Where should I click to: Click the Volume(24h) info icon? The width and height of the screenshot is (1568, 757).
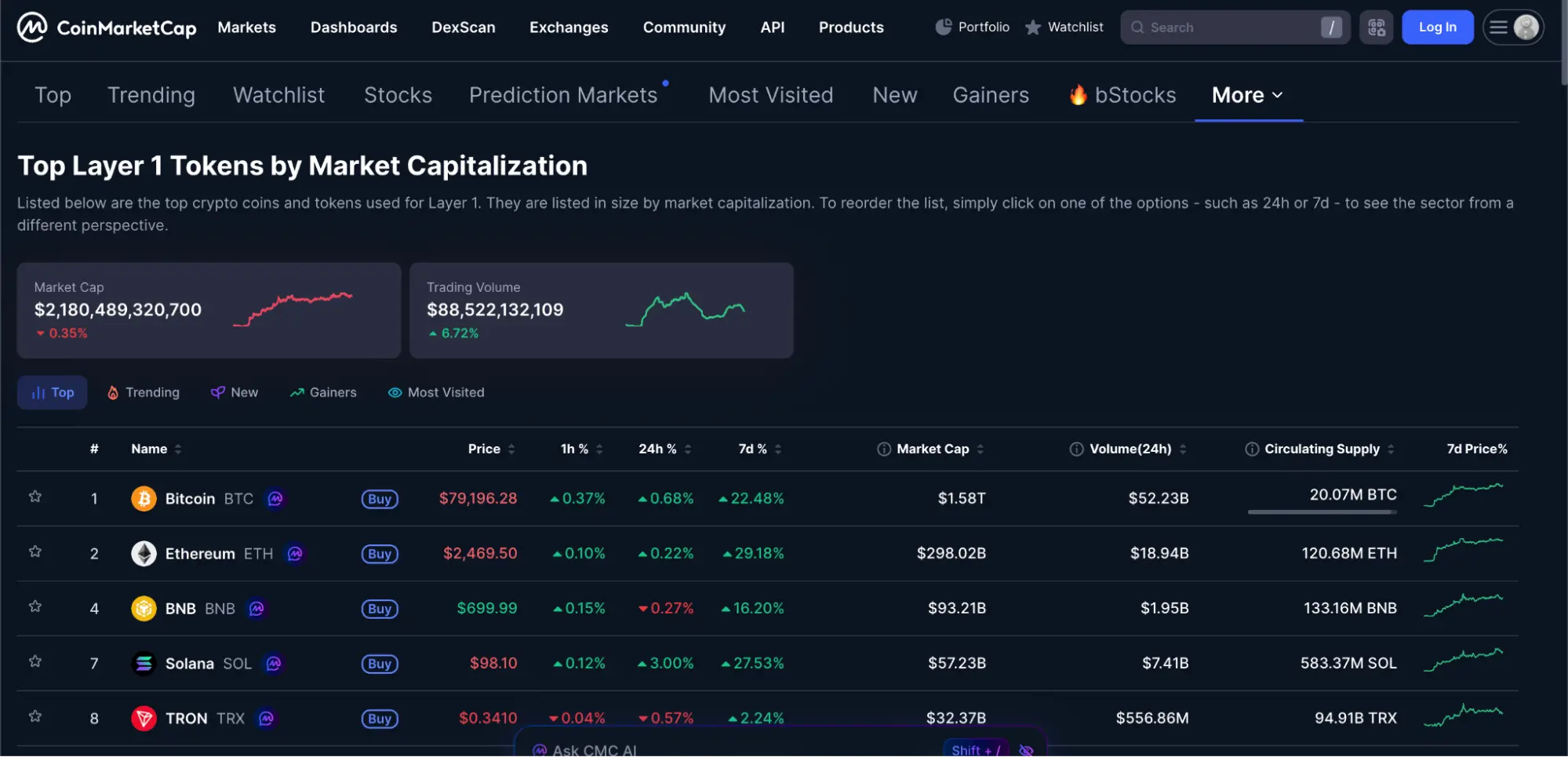[x=1076, y=449]
